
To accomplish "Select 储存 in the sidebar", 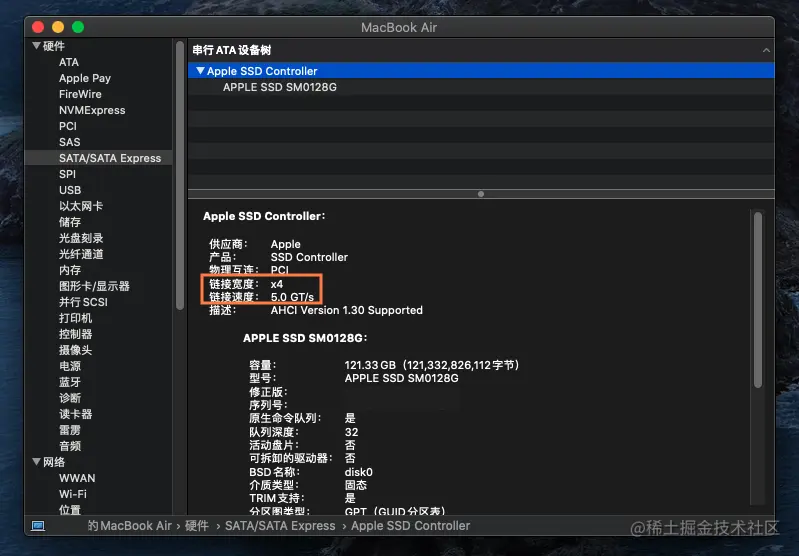I will [x=70, y=222].
